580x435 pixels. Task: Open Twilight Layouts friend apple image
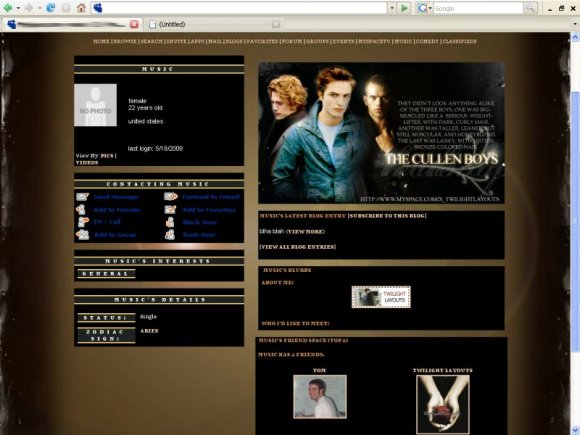pos(443,405)
